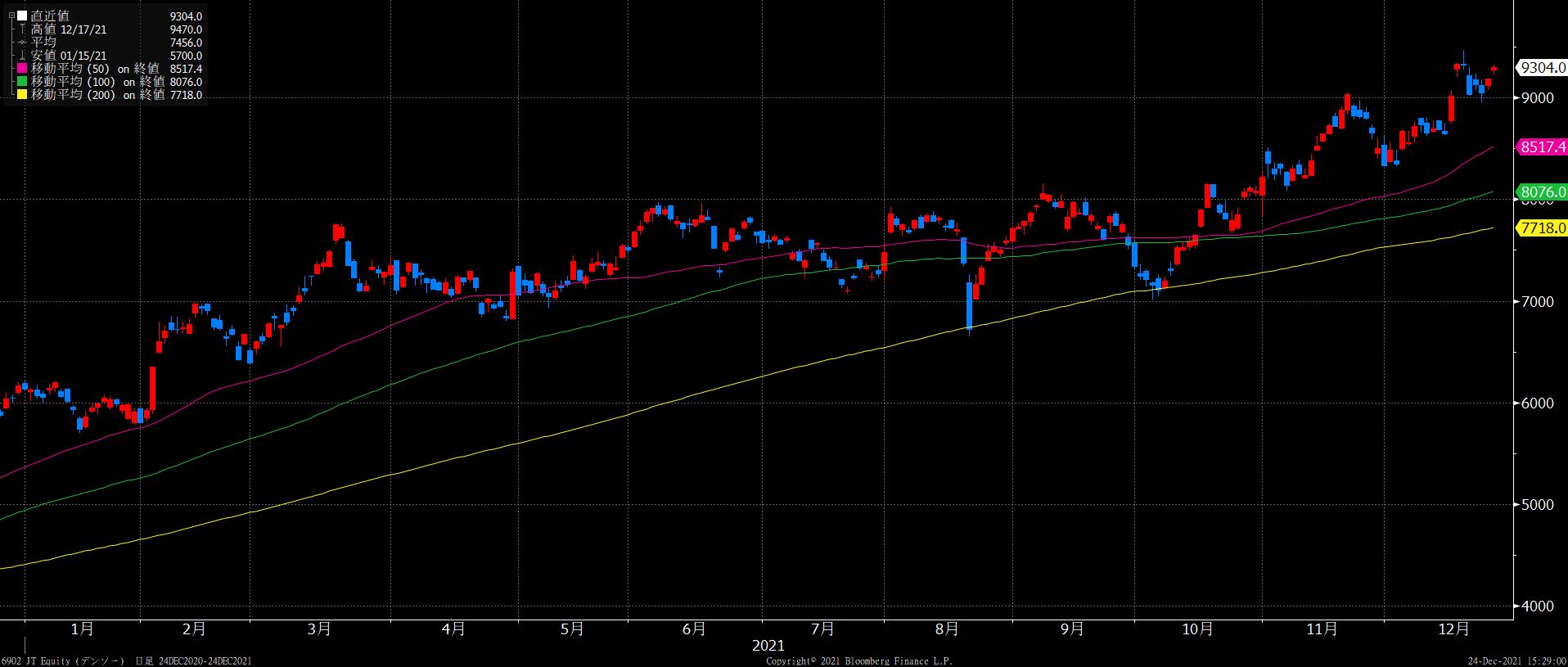Collapse the legend tree box toggle
This screenshot has width=1568, height=667.
click(11, 16)
